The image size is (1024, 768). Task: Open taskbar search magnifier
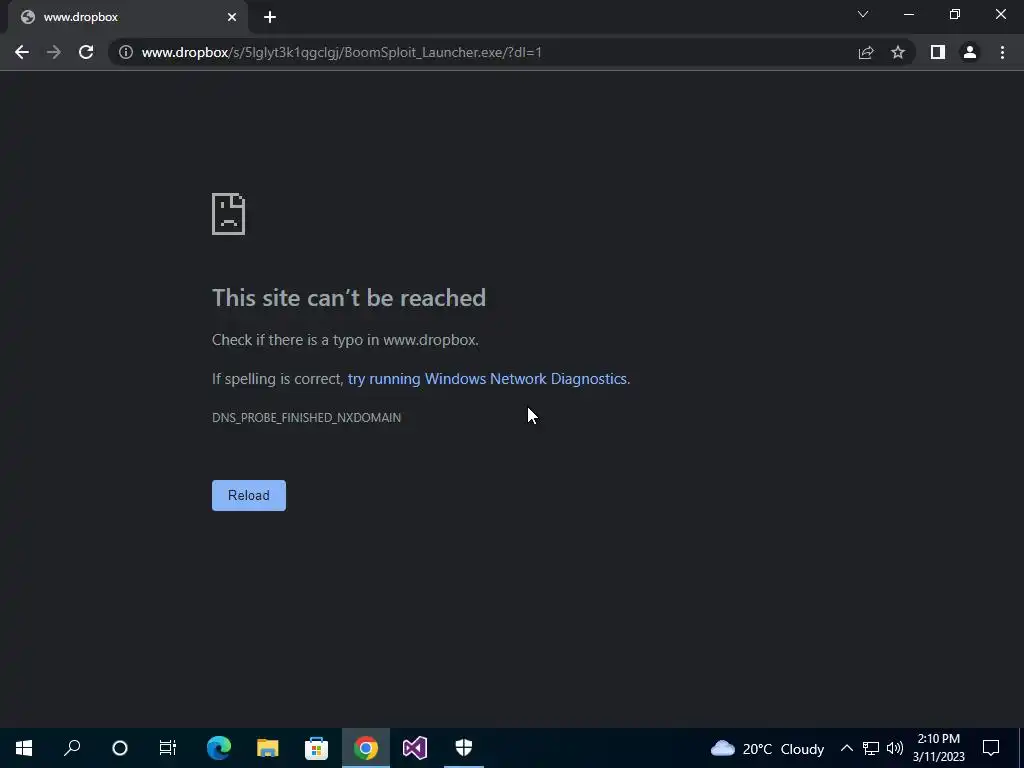(72, 748)
